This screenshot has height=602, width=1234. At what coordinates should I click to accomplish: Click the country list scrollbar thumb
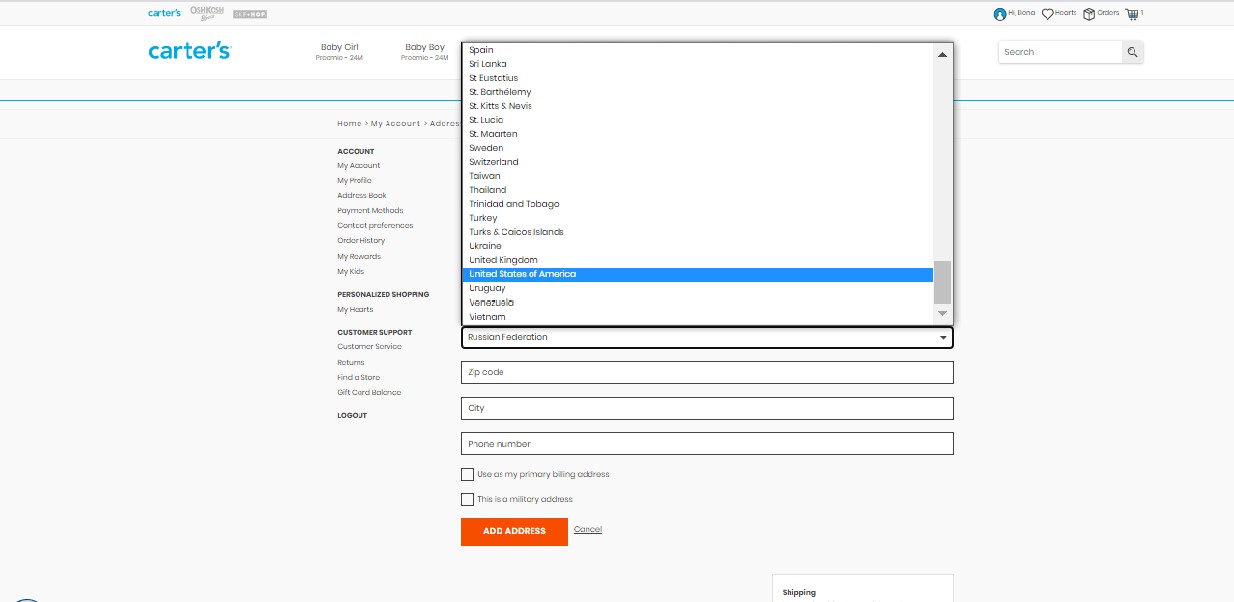click(x=942, y=283)
